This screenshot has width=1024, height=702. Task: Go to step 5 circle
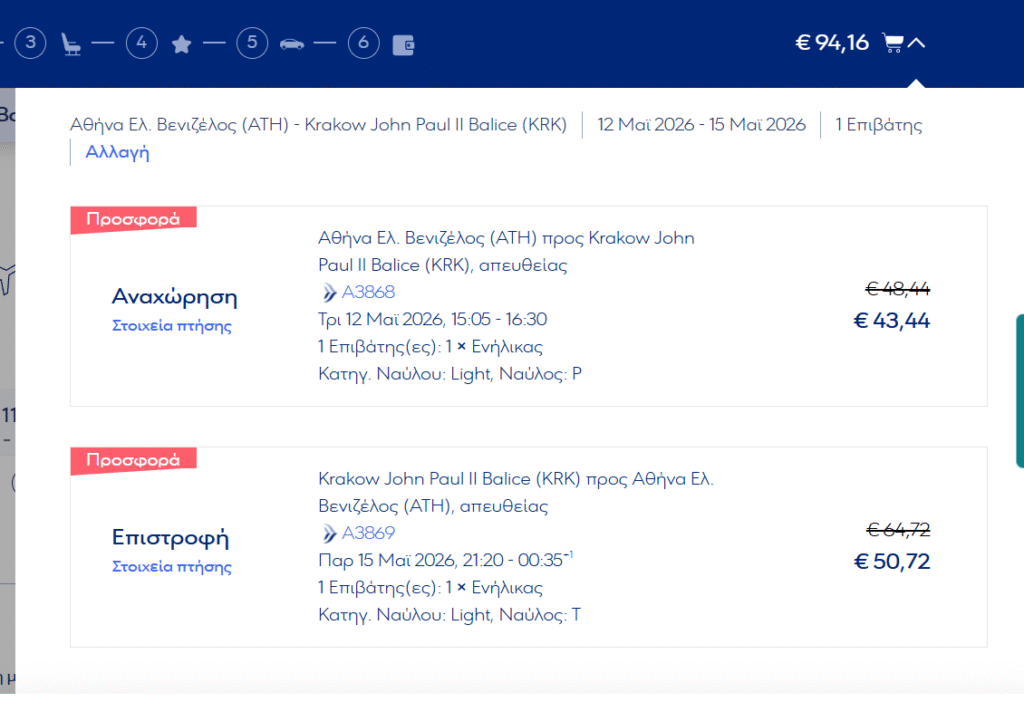pyautogui.click(x=252, y=43)
